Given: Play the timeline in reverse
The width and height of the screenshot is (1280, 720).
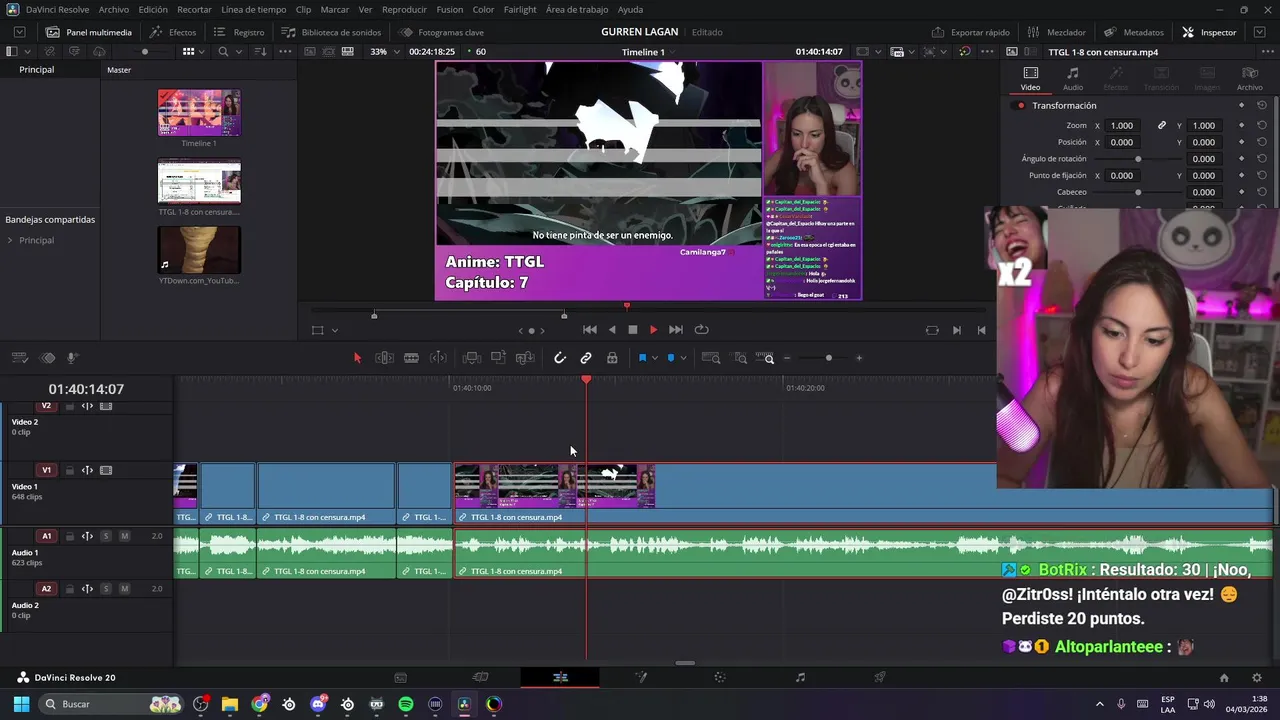Looking at the screenshot, I should 612,330.
